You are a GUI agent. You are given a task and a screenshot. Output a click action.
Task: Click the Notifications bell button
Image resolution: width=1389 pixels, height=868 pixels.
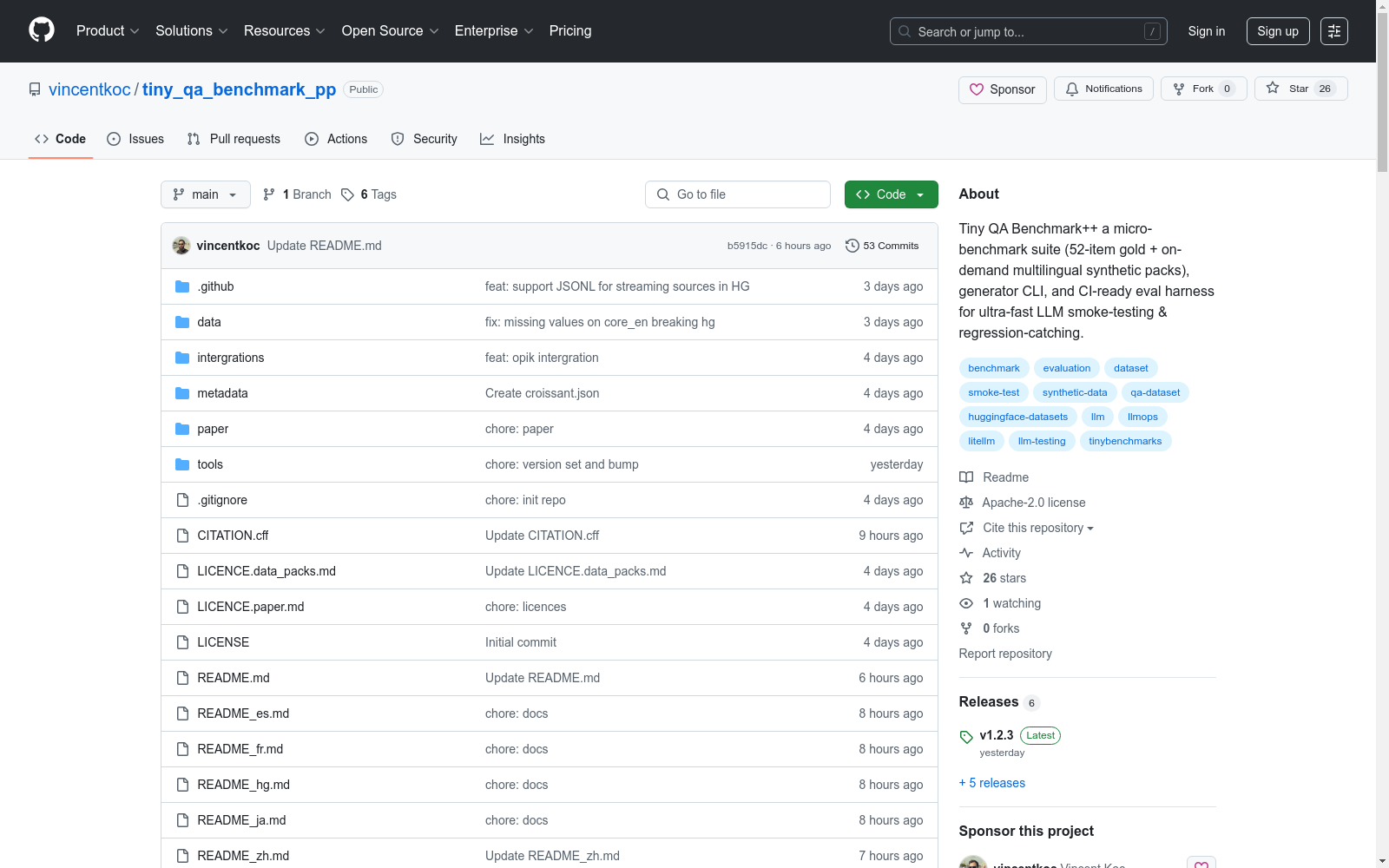click(x=1103, y=89)
